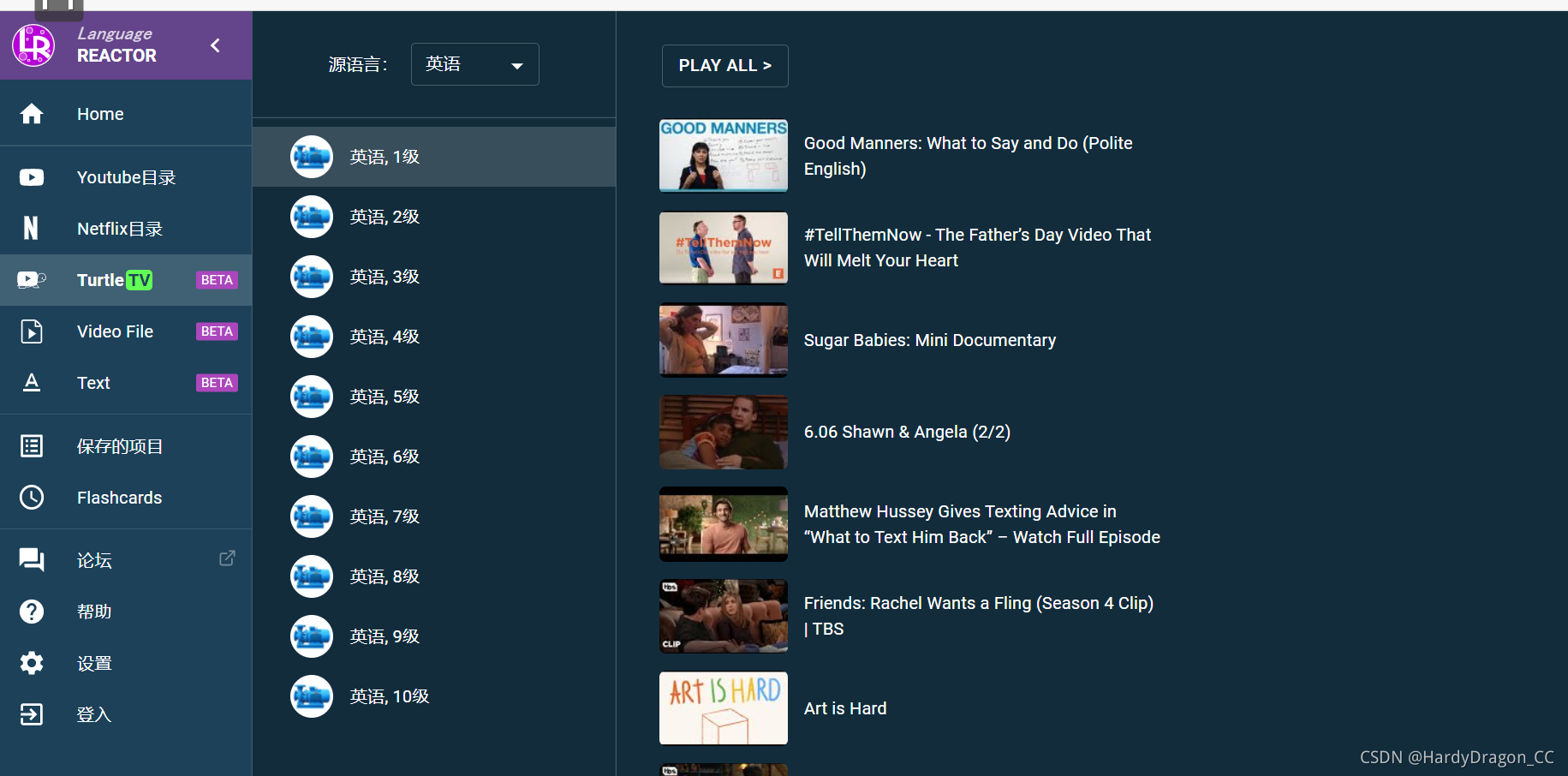Click turtle icon for 英语, 8级
The image size is (1568, 776).
[x=312, y=576]
